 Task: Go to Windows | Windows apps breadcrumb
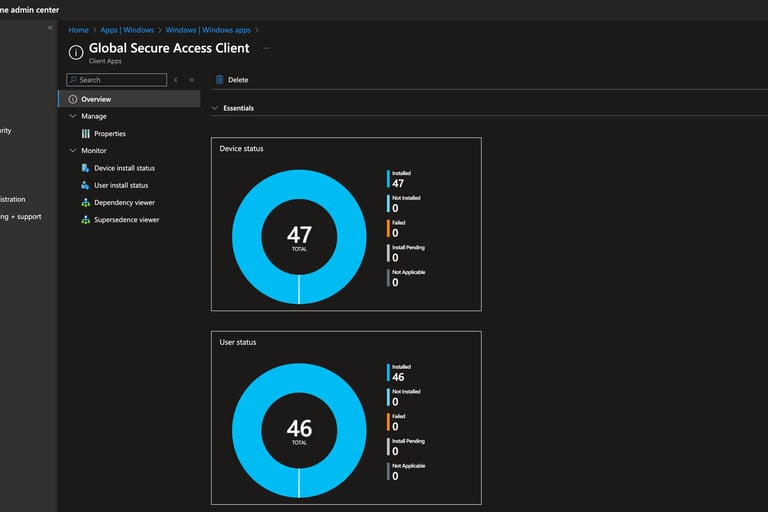pos(208,30)
